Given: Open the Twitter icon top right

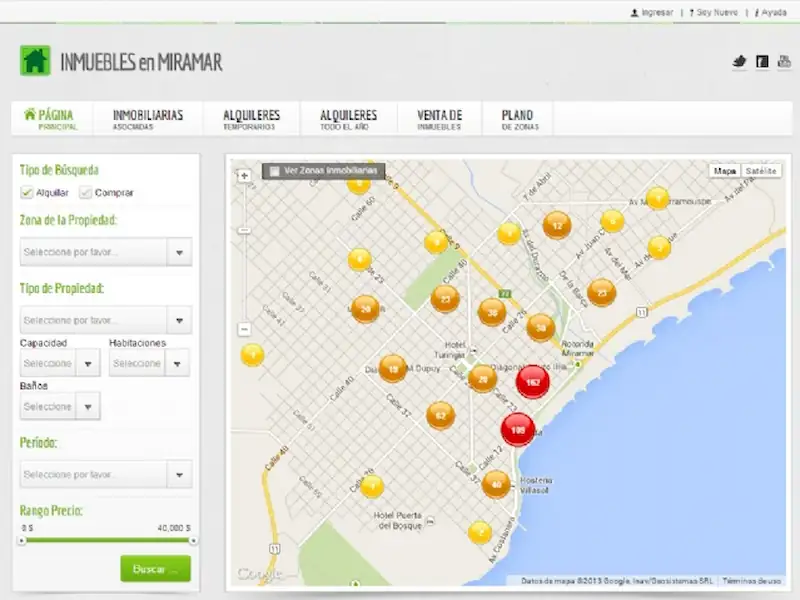Looking at the screenshot, I should (x=739, y=61).
